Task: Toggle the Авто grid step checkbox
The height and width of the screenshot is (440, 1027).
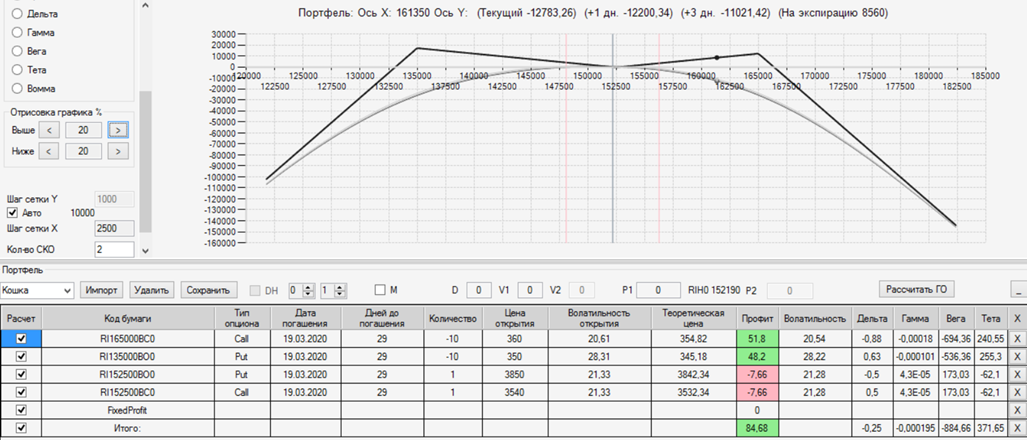Action: (x=12, y=213)
